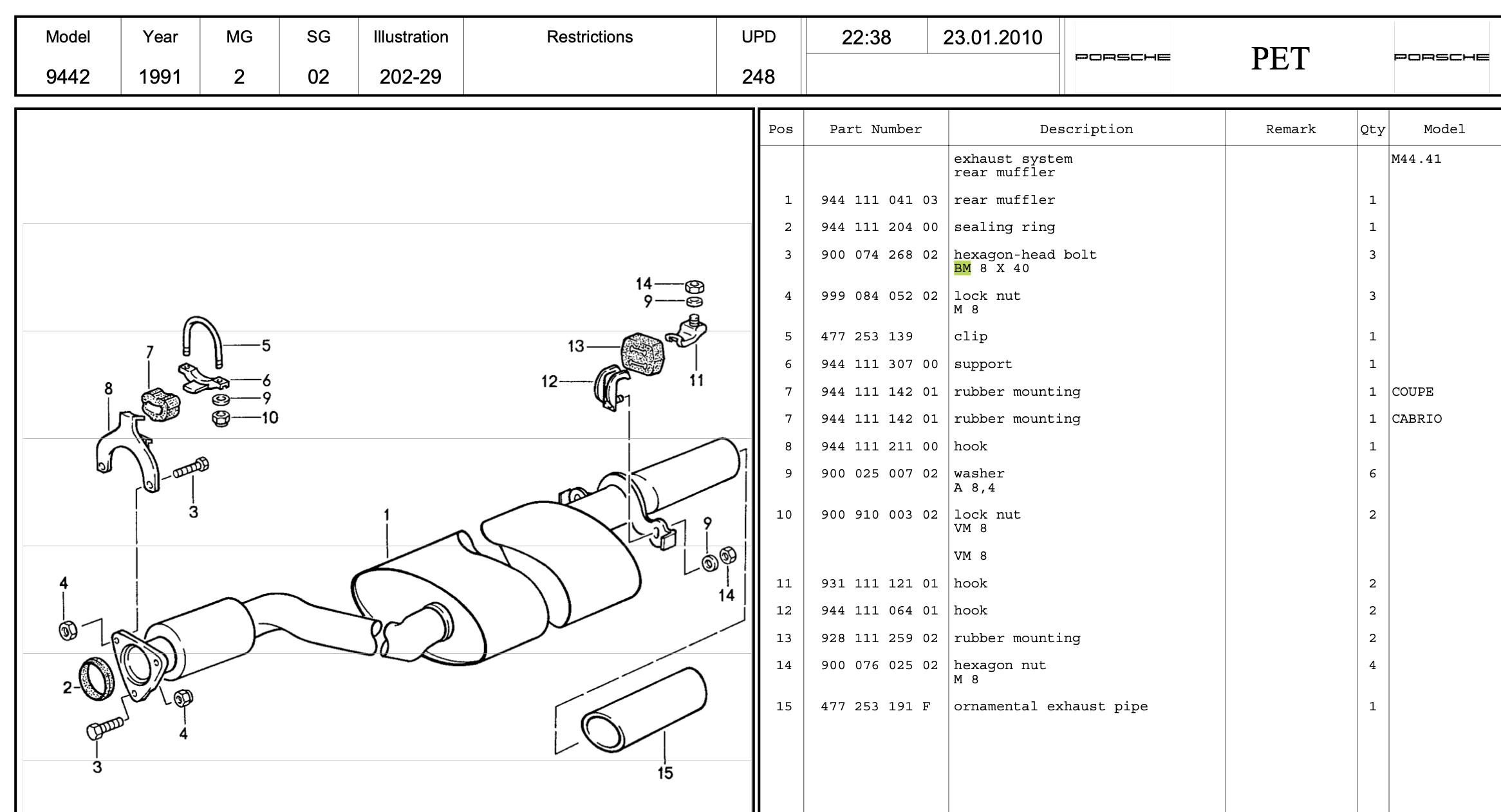
Task: Click the 'Restrictions' header label
Action: click(590, 37)
